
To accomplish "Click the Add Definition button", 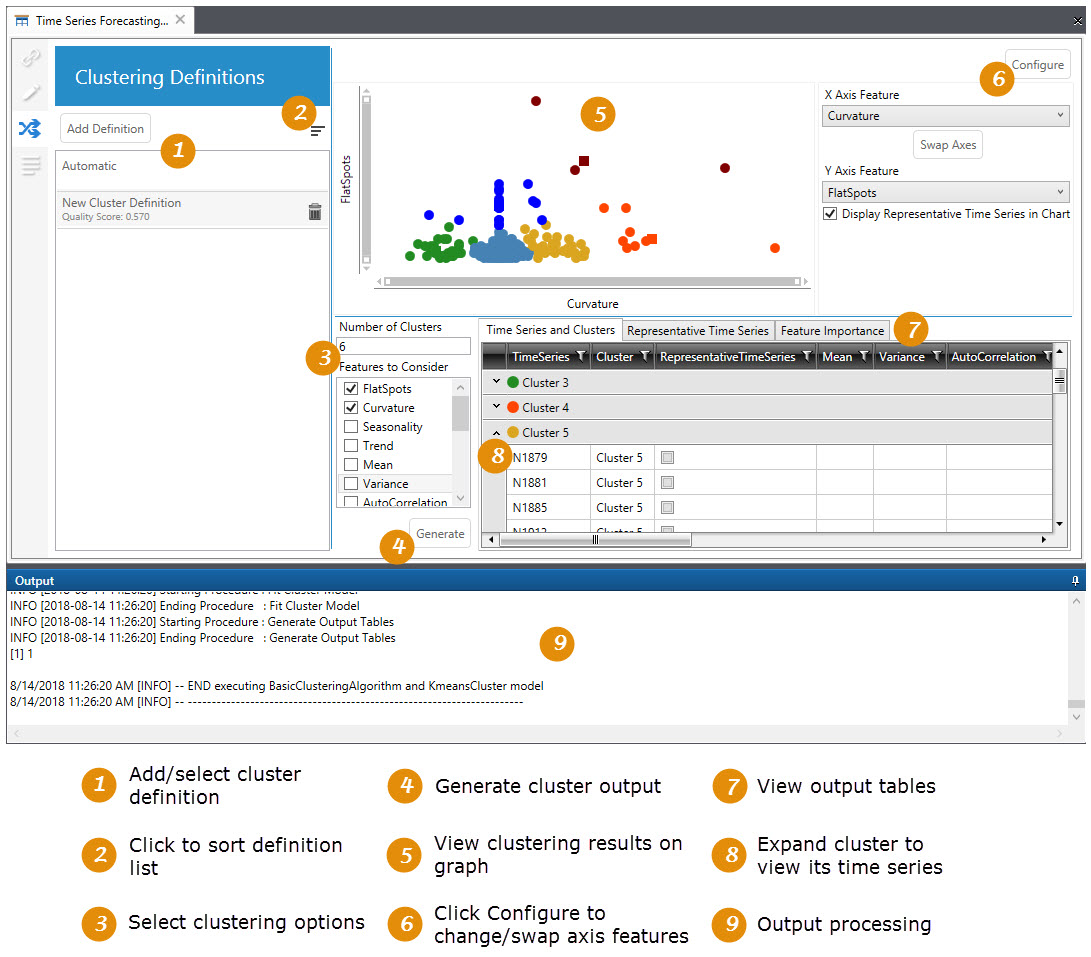I will [x=106, y=128].
